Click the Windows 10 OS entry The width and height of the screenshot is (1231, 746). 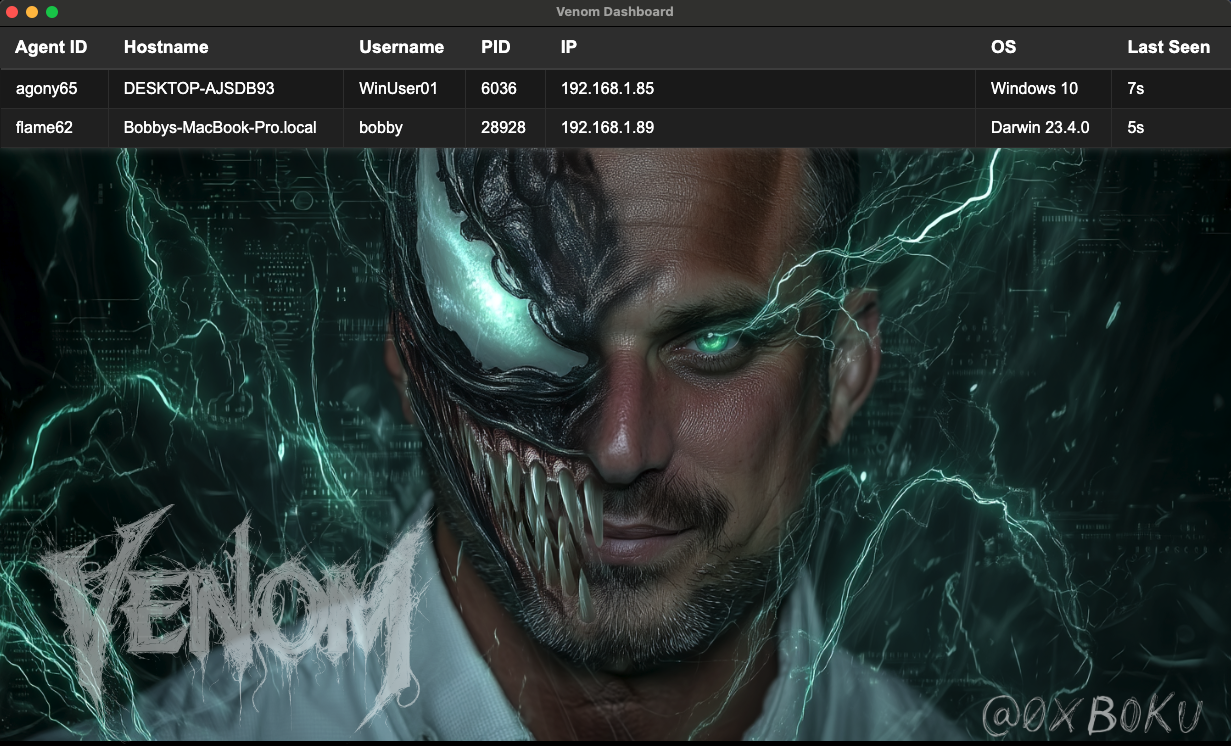(x=1033, y=88)
